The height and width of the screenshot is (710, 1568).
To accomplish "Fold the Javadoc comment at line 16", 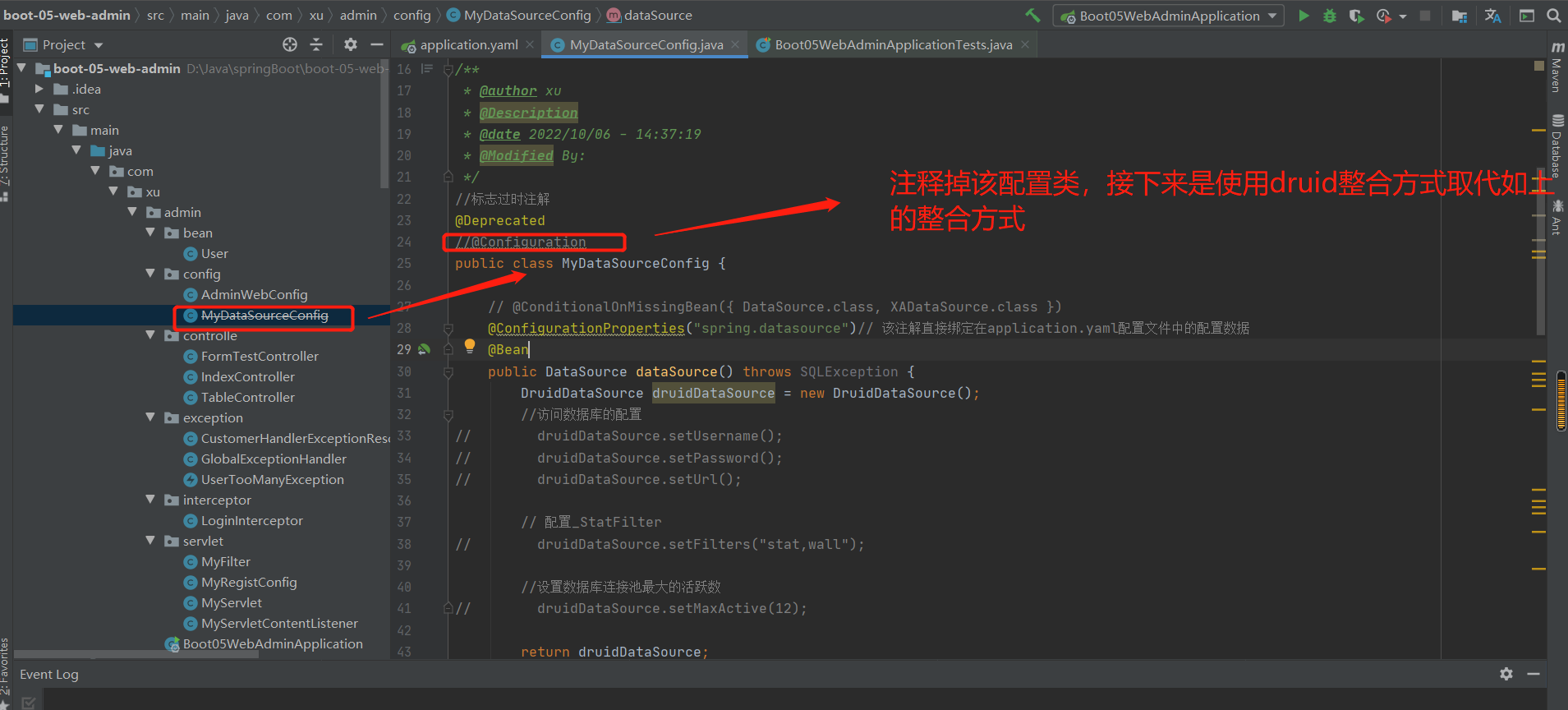I will click(x=448, y=70).
